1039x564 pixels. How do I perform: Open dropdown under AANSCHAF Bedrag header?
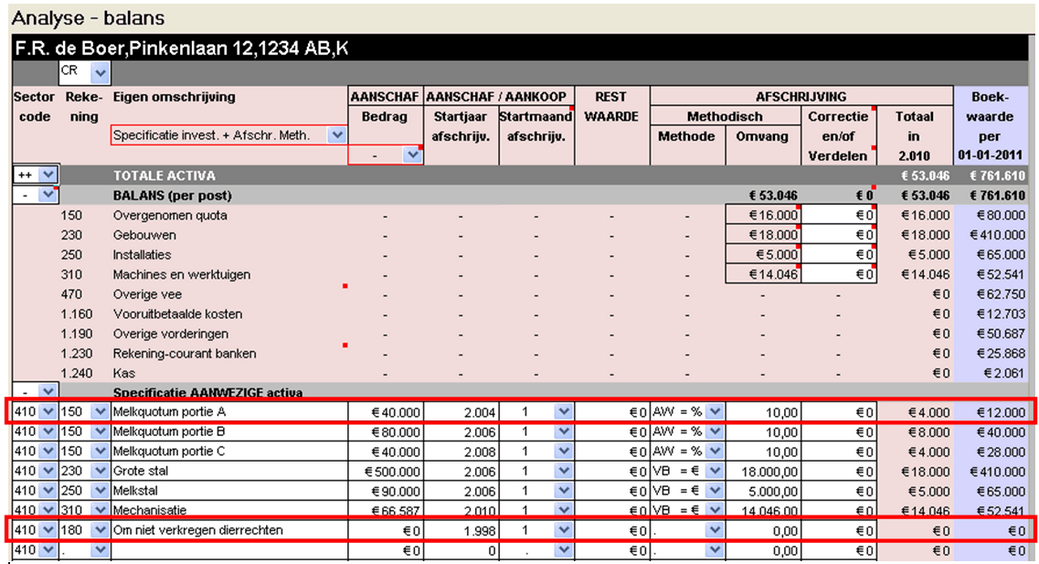tap(411, 154)
